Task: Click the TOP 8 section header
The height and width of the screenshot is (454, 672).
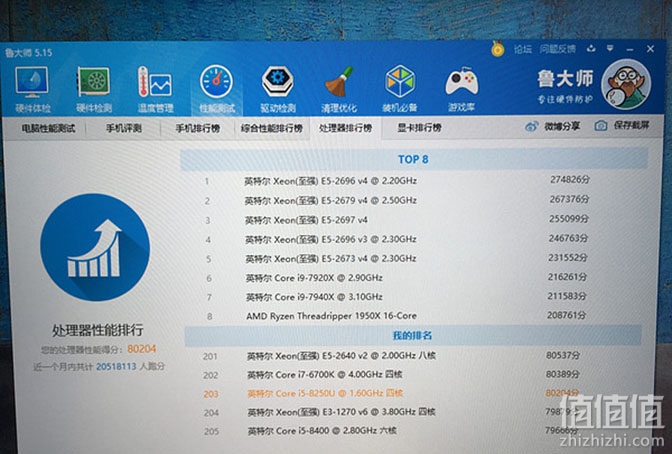Action: pyautogui.click(x=413, y=159)
